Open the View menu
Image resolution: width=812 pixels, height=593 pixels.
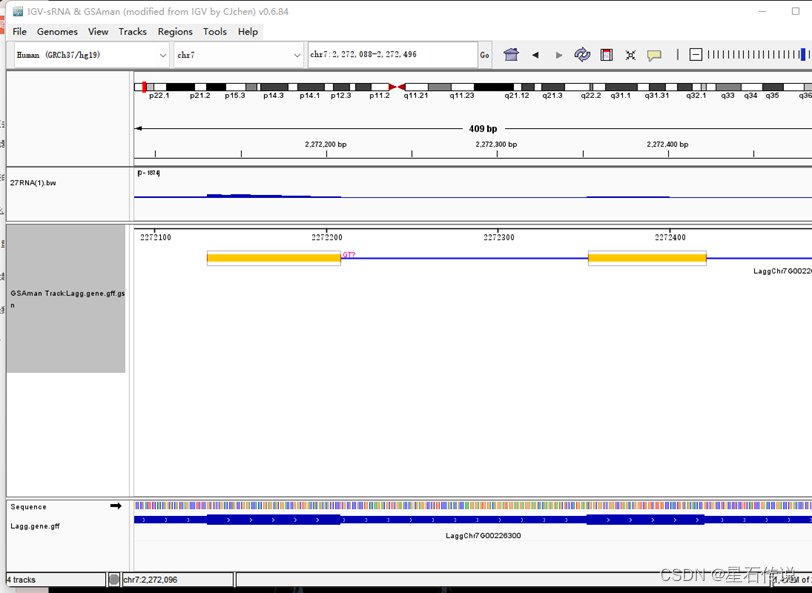coord(98,32)
